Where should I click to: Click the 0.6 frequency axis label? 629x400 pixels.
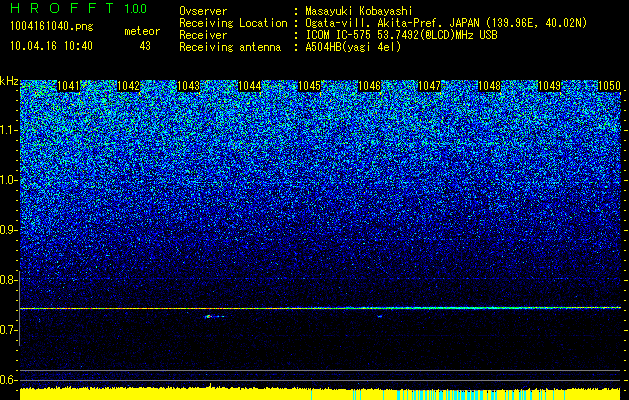click(x=8, y=380)
